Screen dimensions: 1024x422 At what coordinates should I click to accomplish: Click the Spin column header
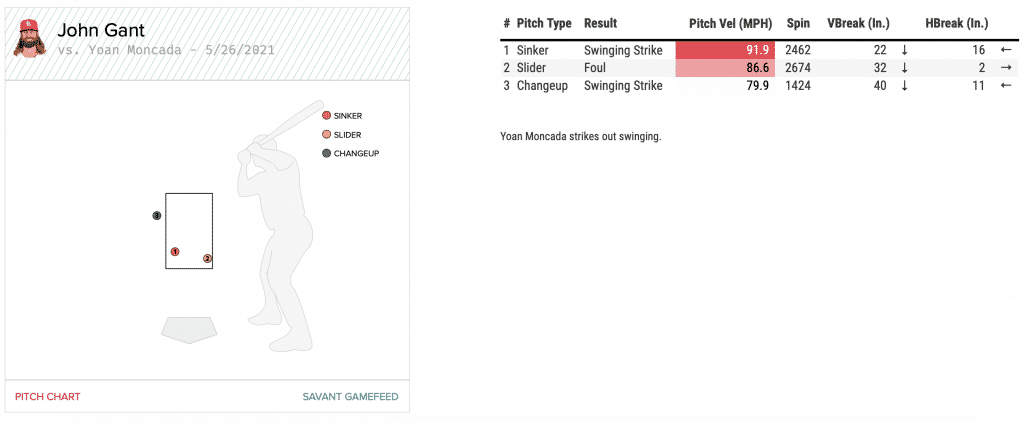click(x=798, y=23)
